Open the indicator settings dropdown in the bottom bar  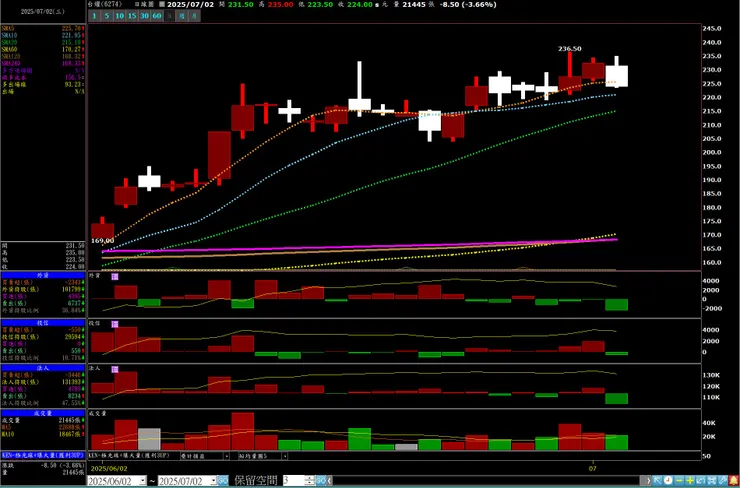coord(227,456)
